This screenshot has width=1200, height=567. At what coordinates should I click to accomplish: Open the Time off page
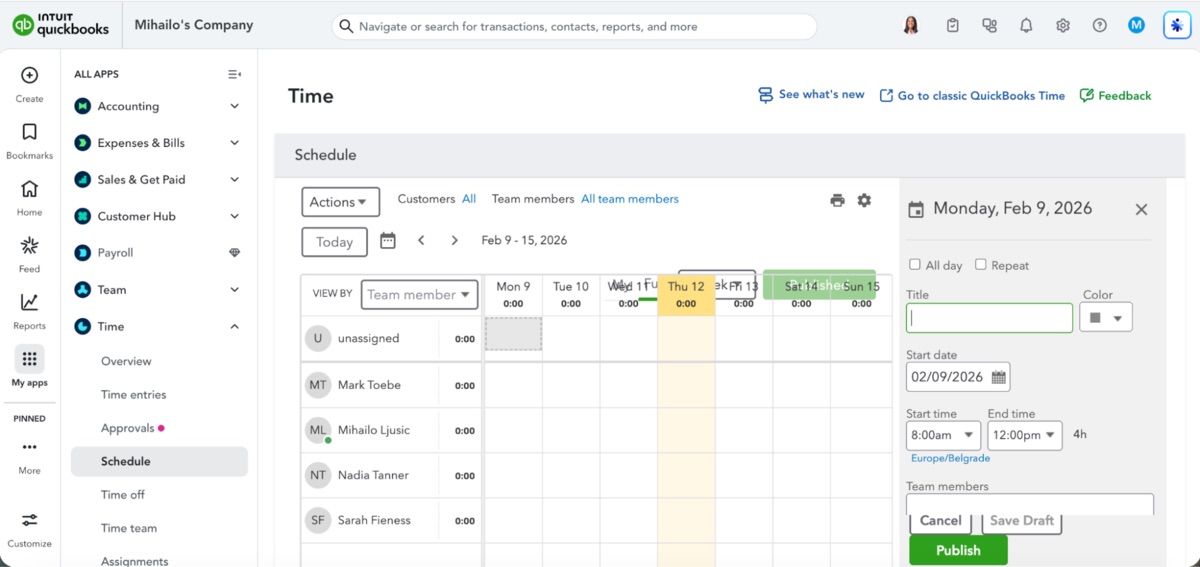click(123, 495)
